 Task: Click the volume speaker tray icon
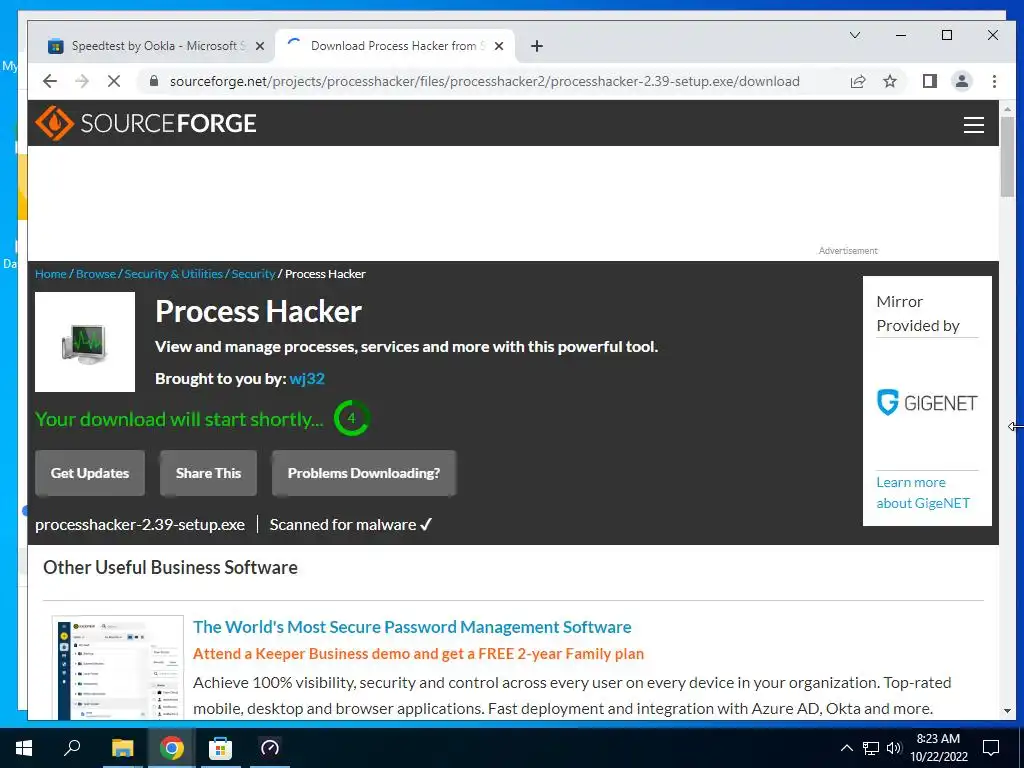pyautogui.click(x=893, y=748)
